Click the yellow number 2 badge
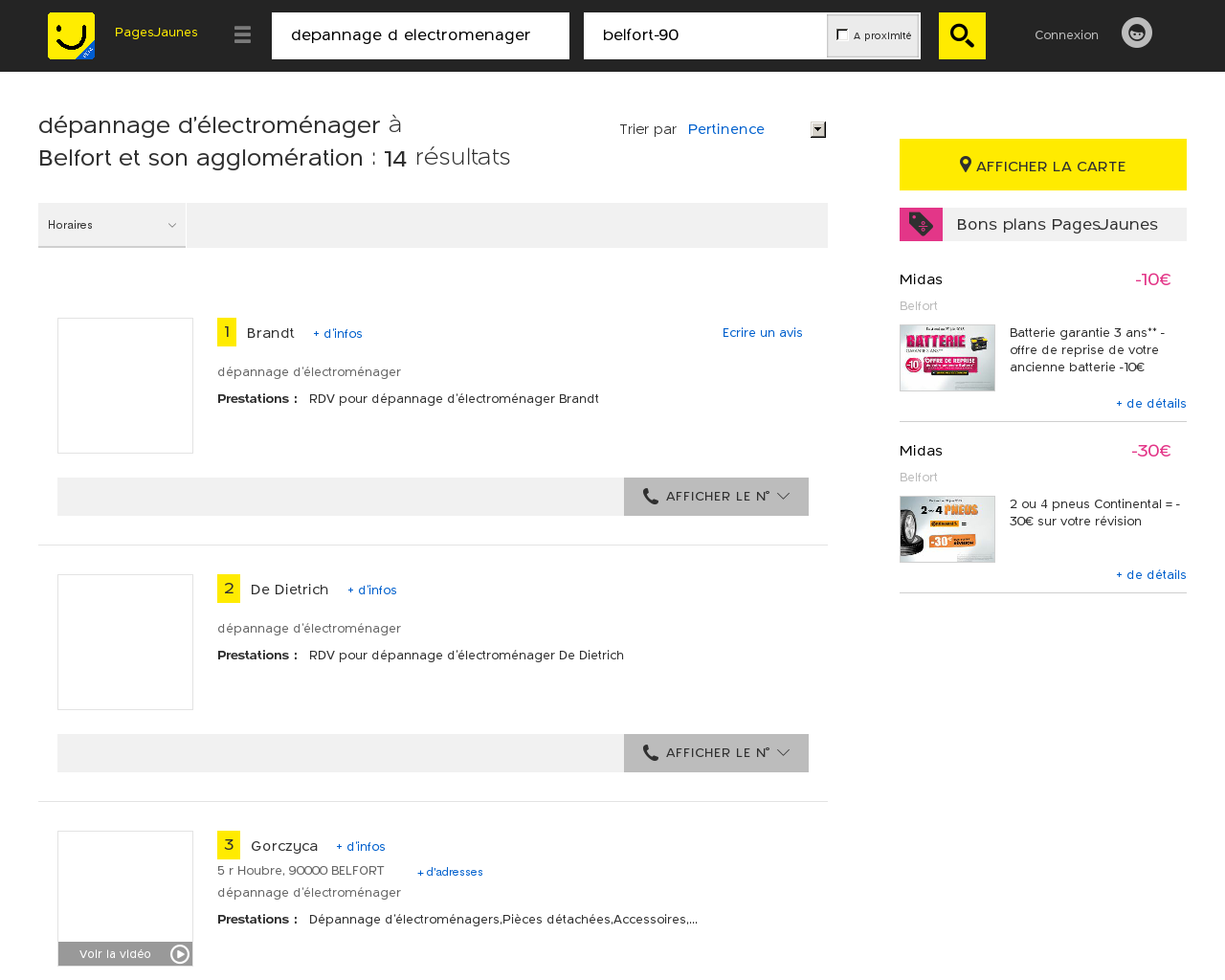This screenshot has height=980, width=1225. pyautogui.click(x=229, y=589)
